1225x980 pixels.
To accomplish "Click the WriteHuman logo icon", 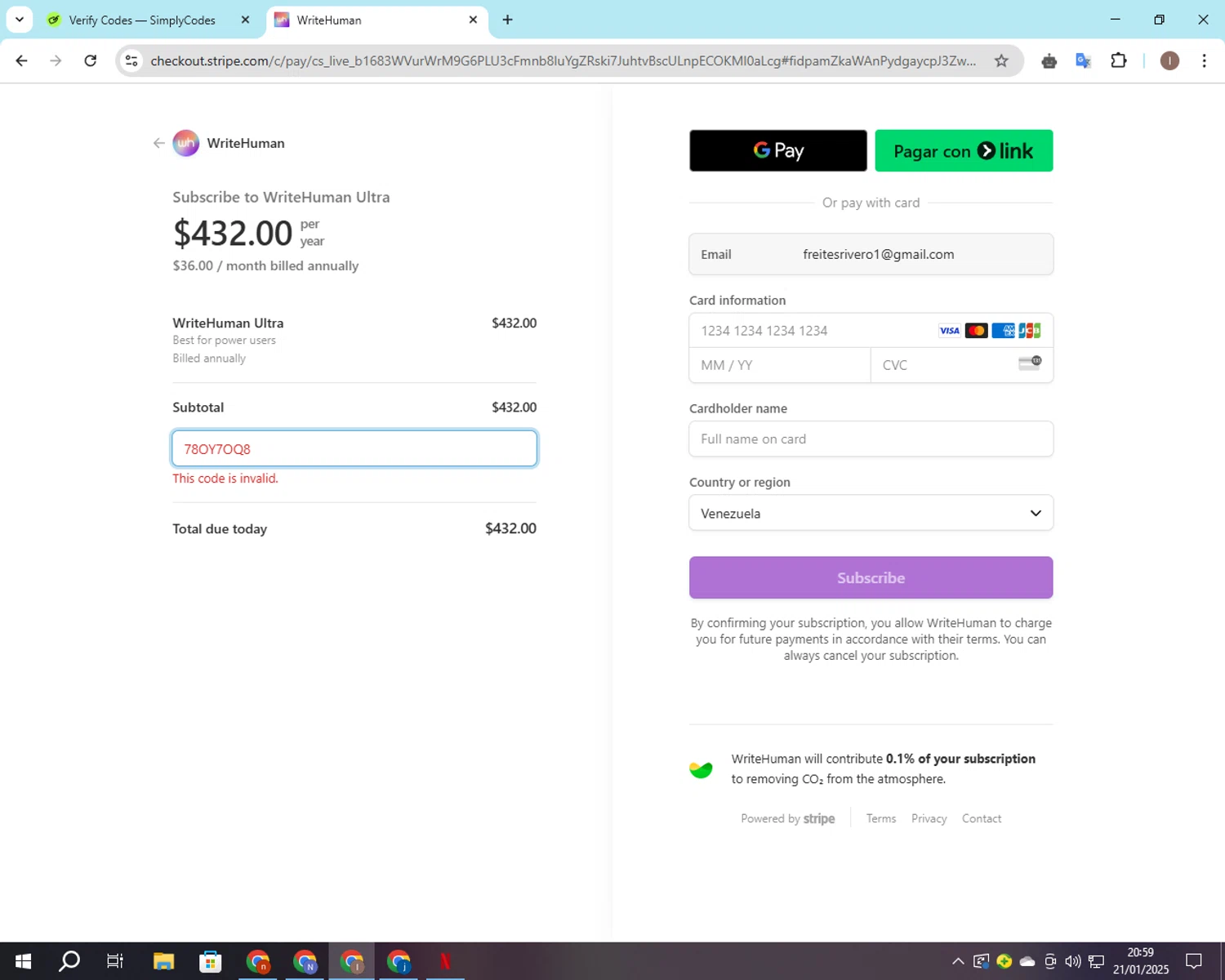I will 186,143.
